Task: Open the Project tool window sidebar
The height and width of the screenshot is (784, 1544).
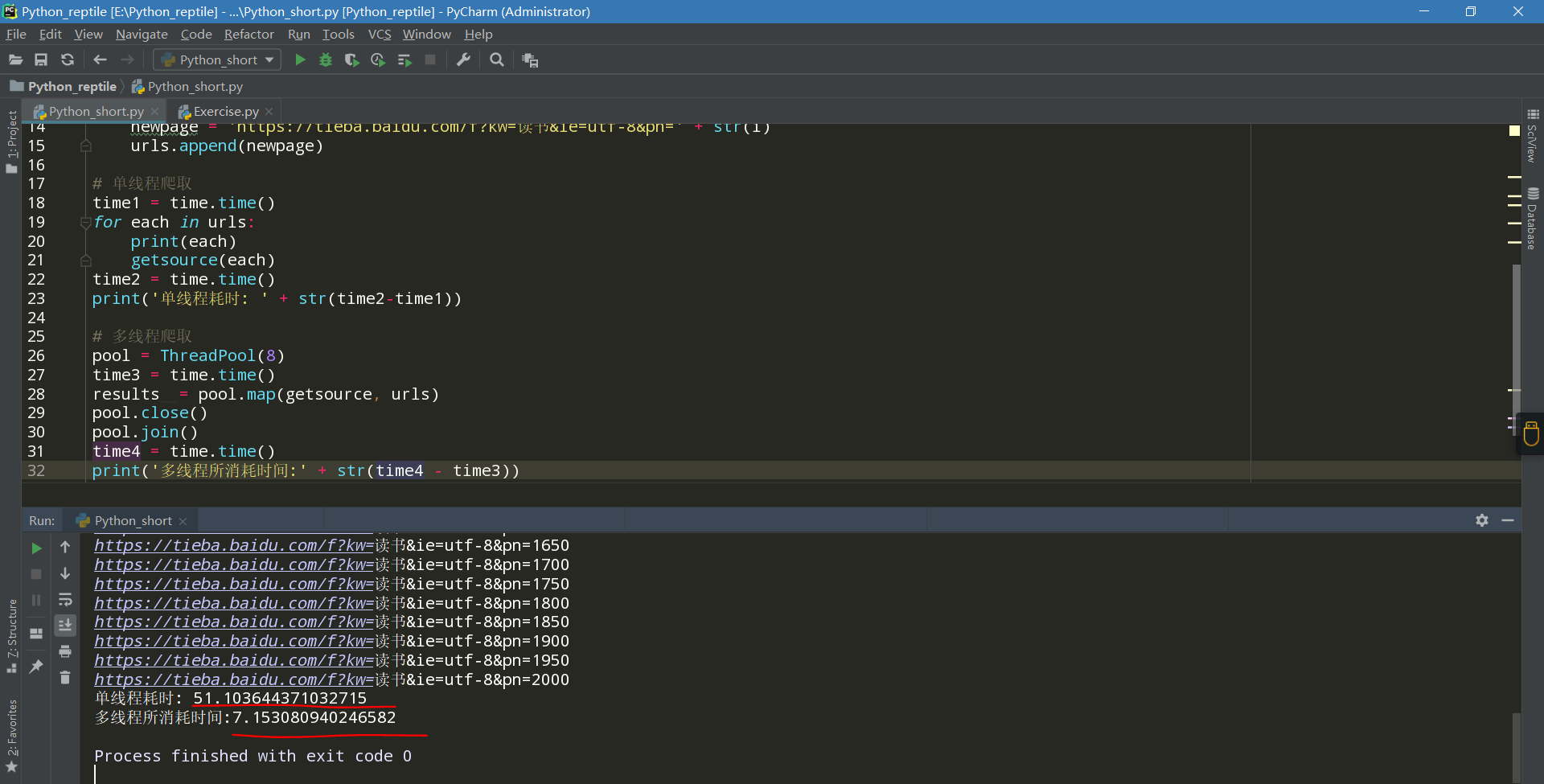Action: (x=11, y=141)
